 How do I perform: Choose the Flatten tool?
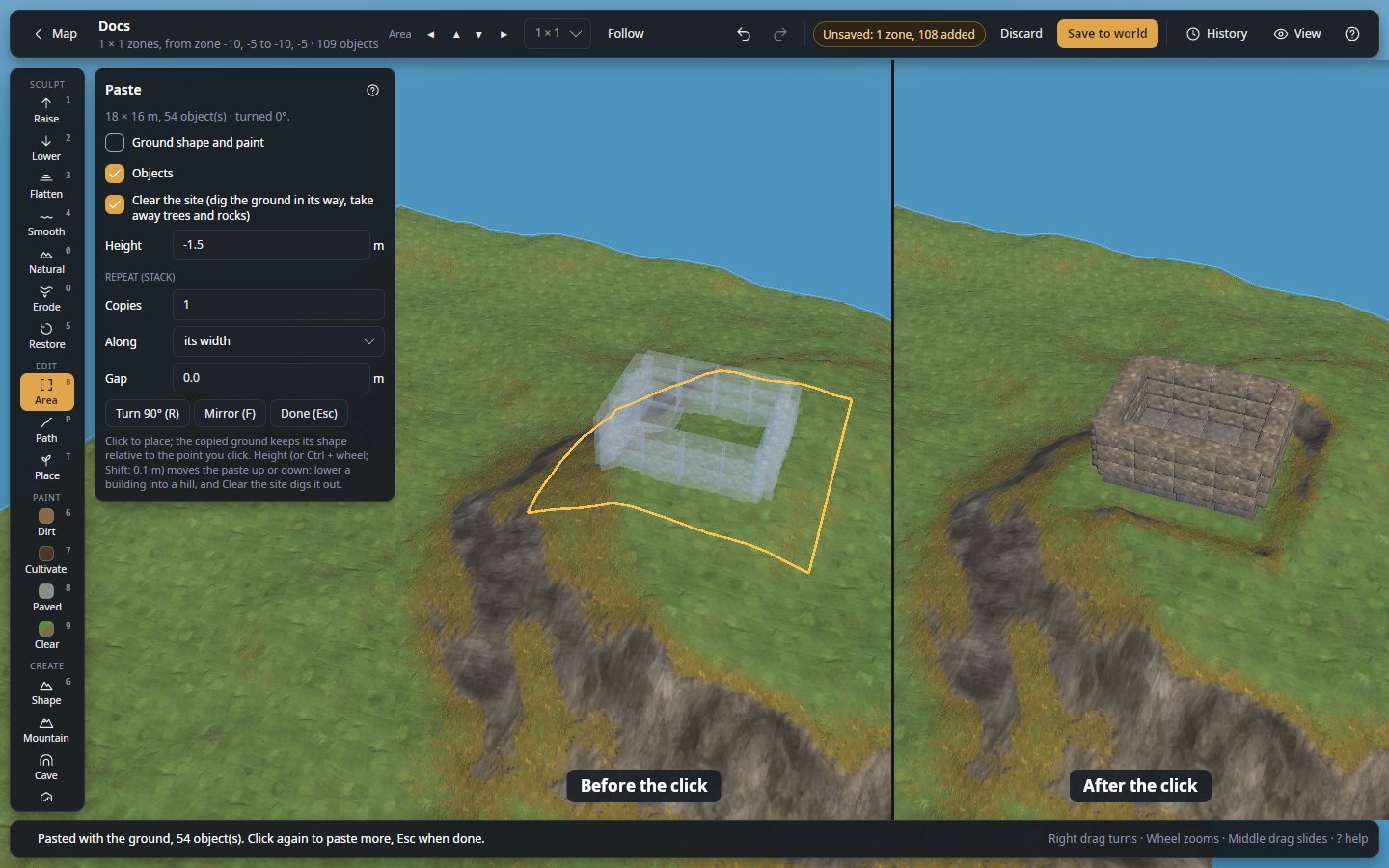point(46,185)
